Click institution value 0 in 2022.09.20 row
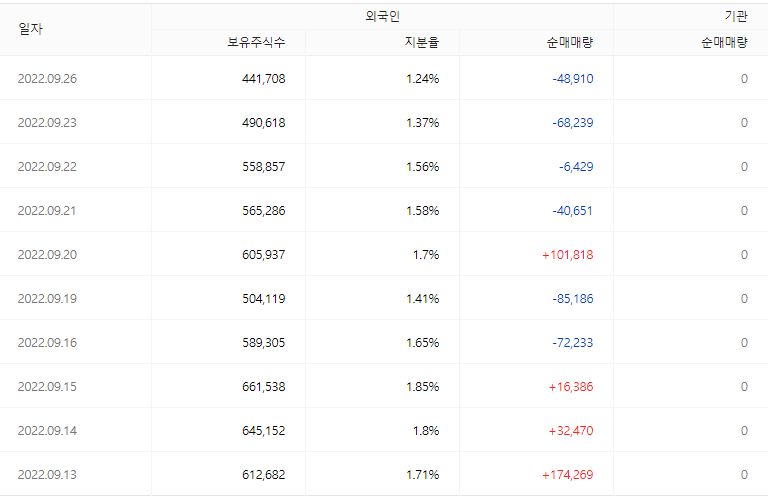The height and width of the screenshot is (499, 770). (x=744, y=254)
